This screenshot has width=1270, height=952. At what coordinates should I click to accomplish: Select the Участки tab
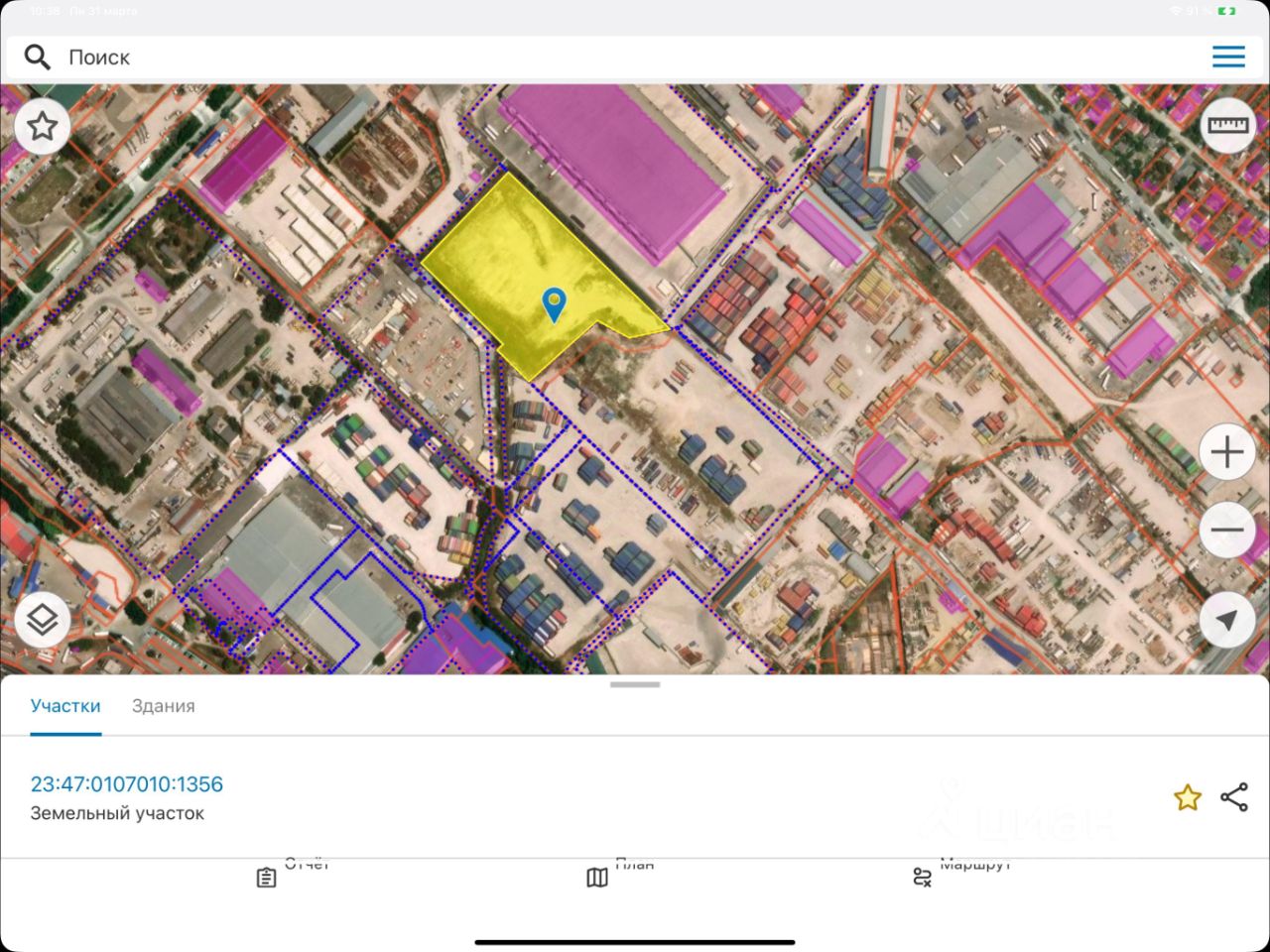[65, 706]
